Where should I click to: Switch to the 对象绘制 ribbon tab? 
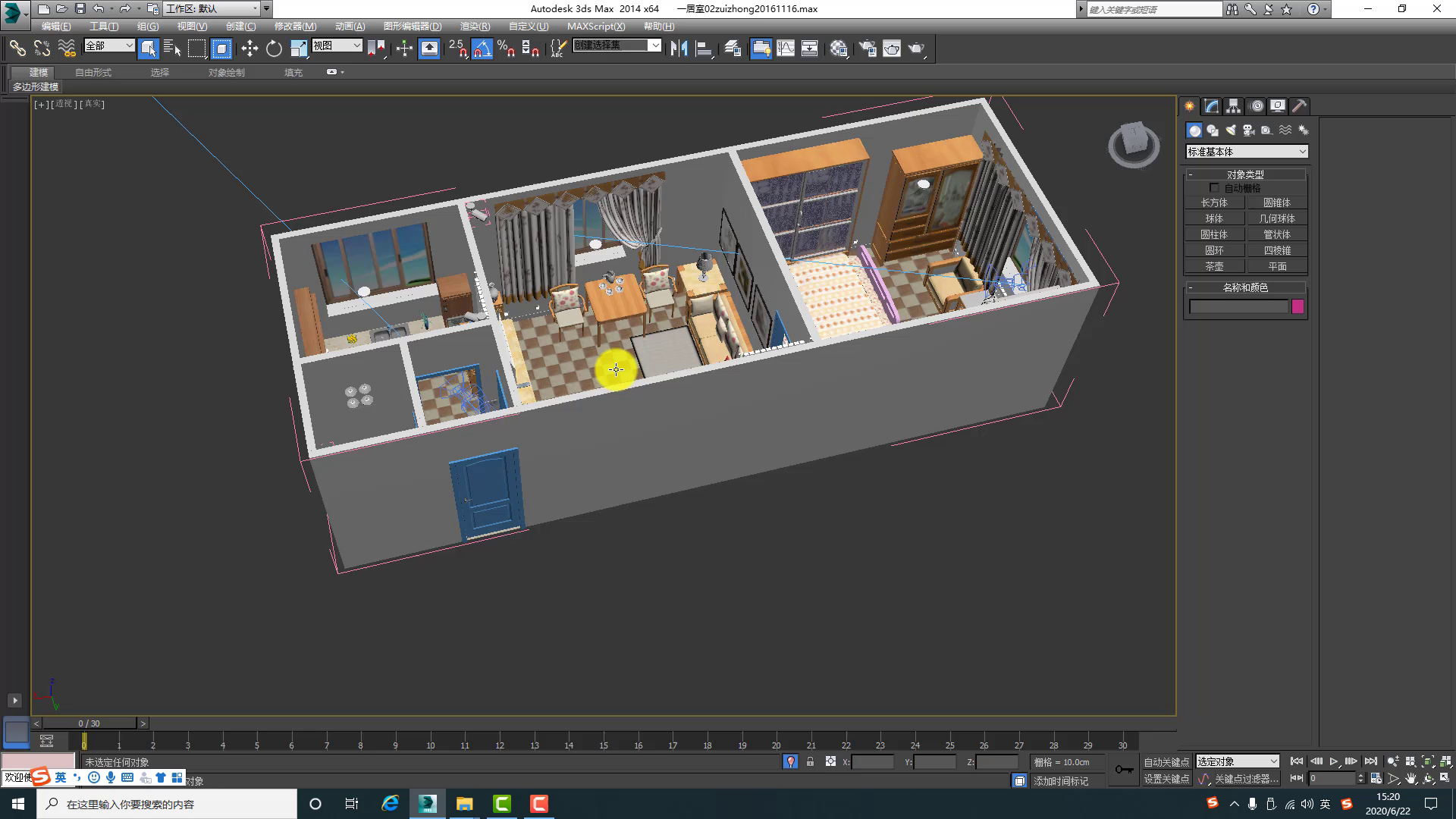pyautogui.click(x=226, y=73)
